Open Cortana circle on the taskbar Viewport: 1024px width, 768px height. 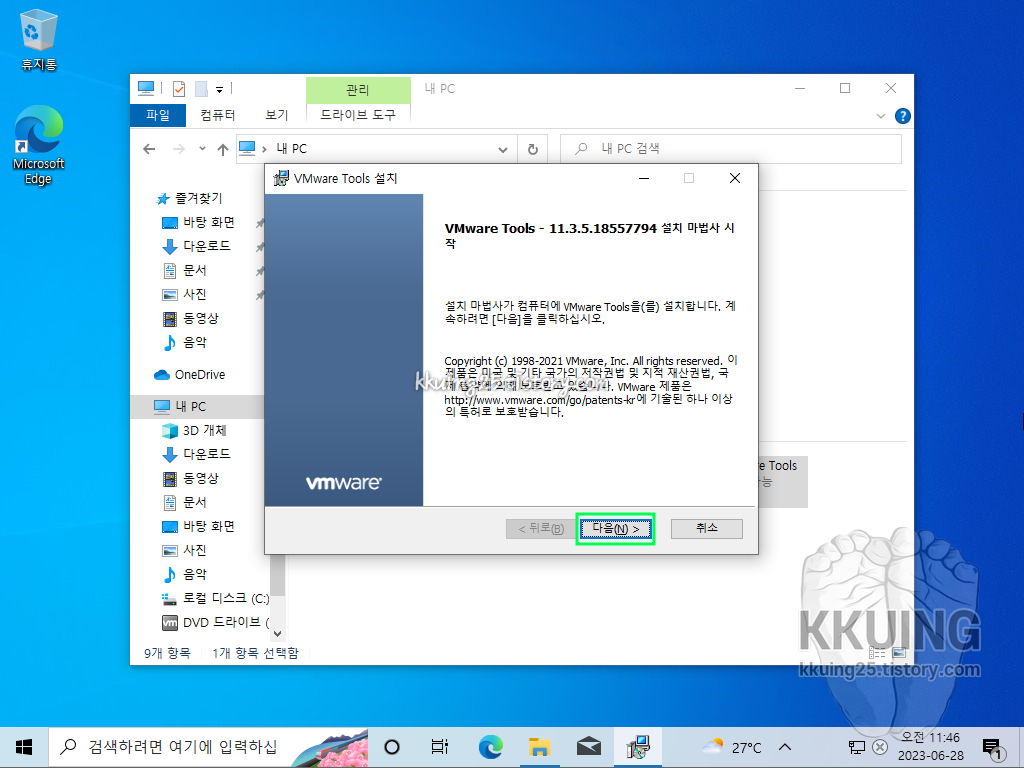pos(392,747)
